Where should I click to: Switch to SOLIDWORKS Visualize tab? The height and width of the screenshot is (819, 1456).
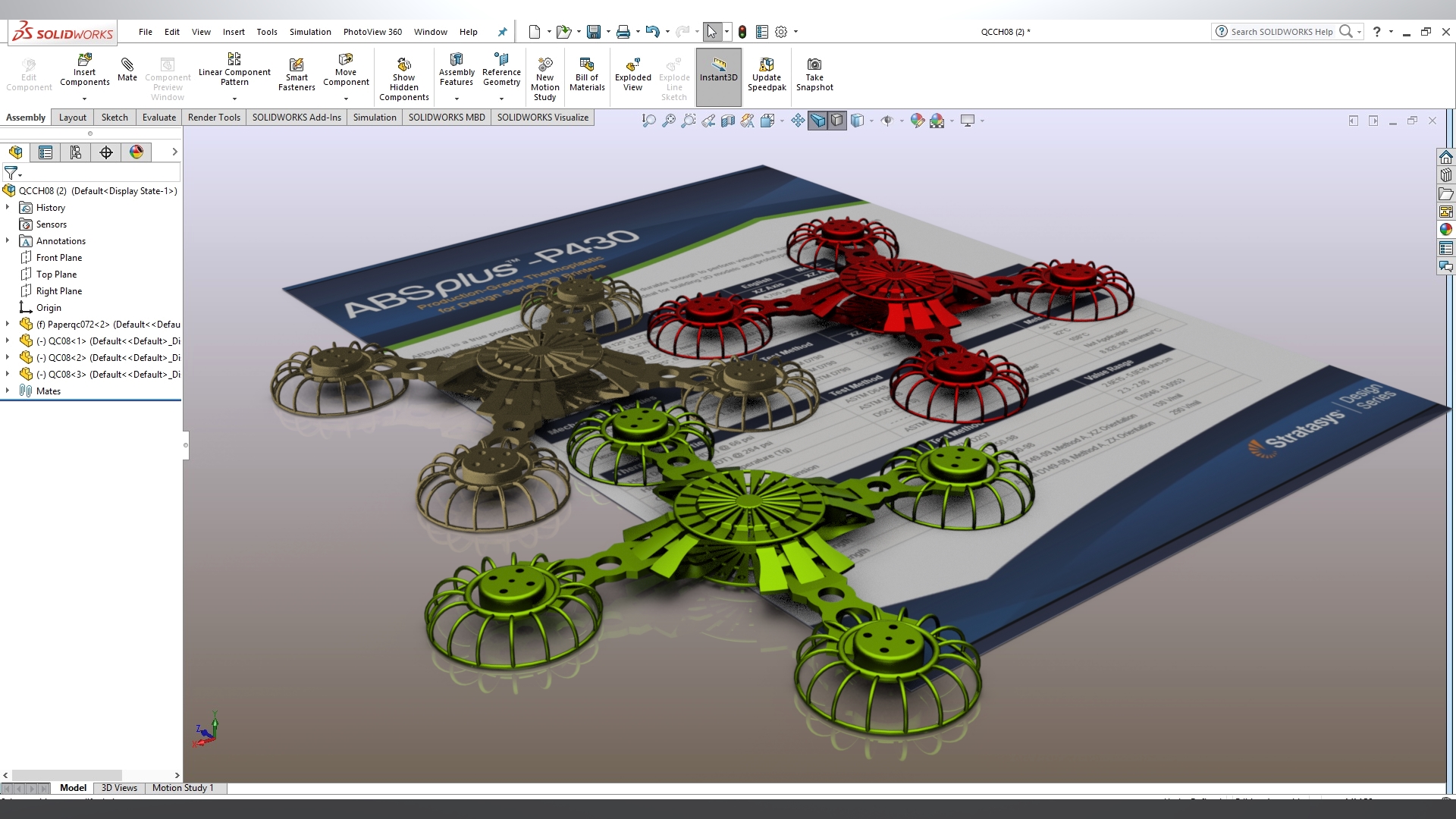pyautogui.click(x=543, y=118)
